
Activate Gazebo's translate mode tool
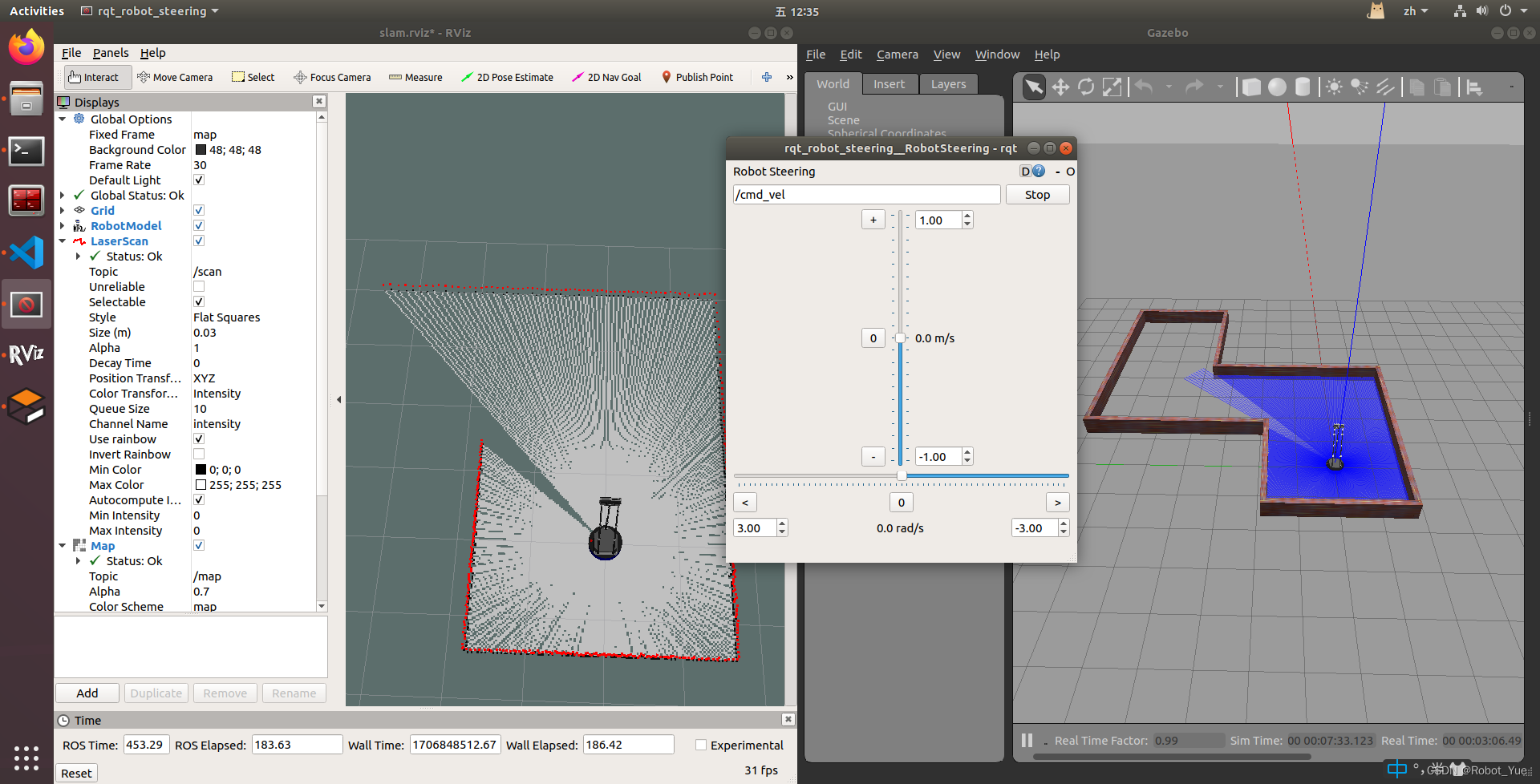click(1060, 87)
